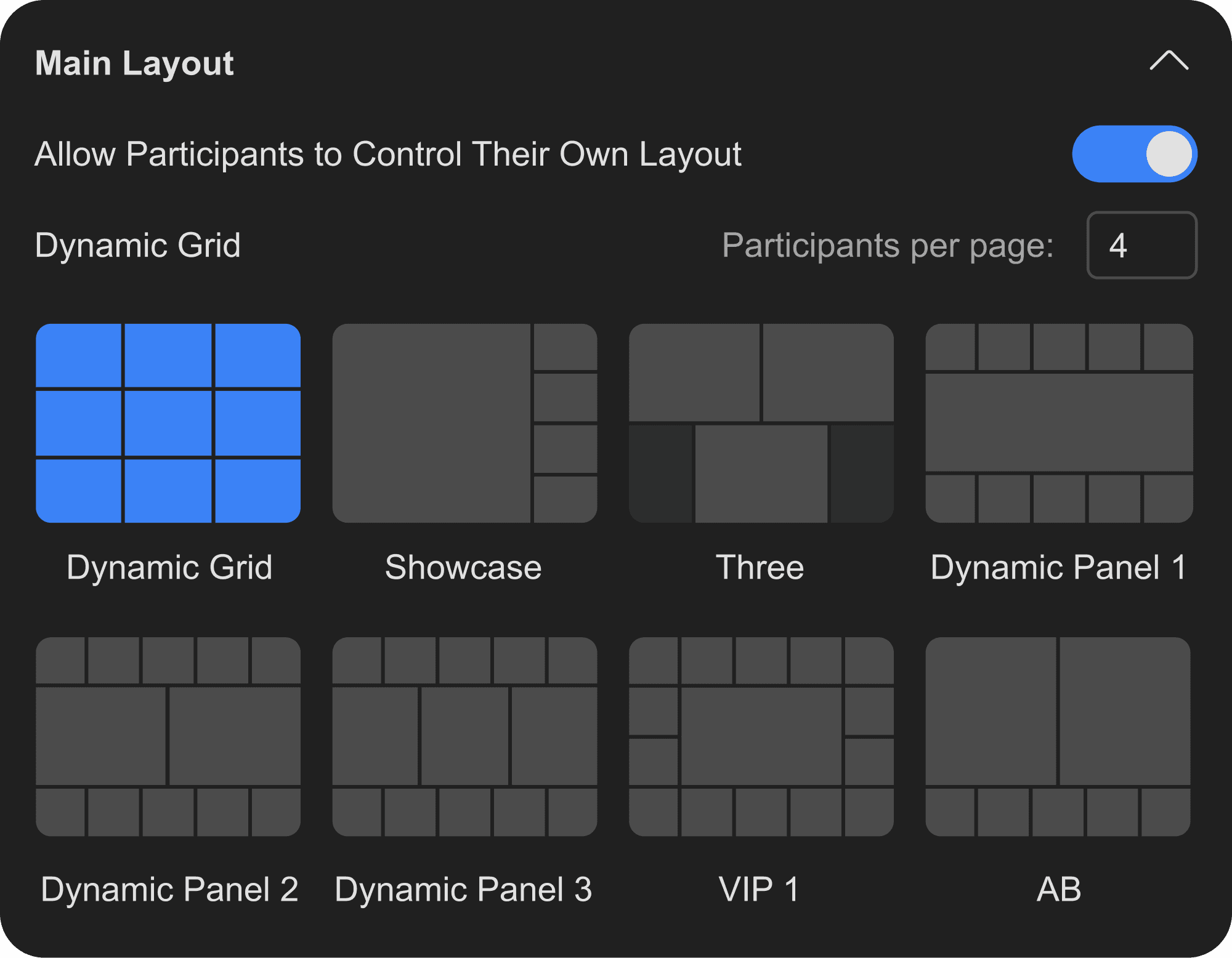The image size is (1232, 958).
Task: Select the Showcase layout icon
Action: coord(465,421)
